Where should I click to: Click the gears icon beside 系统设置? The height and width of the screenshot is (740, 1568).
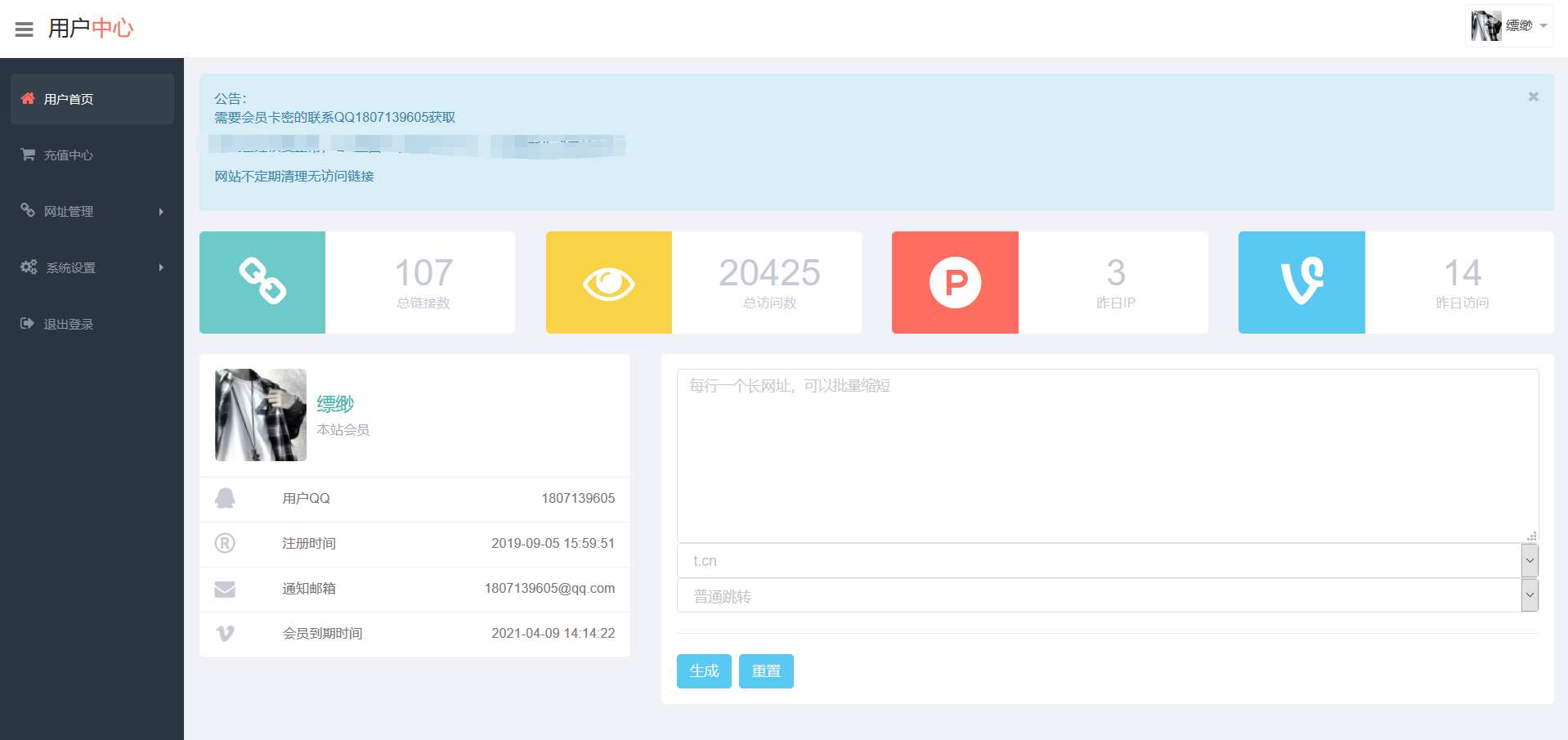pos(29,267)
